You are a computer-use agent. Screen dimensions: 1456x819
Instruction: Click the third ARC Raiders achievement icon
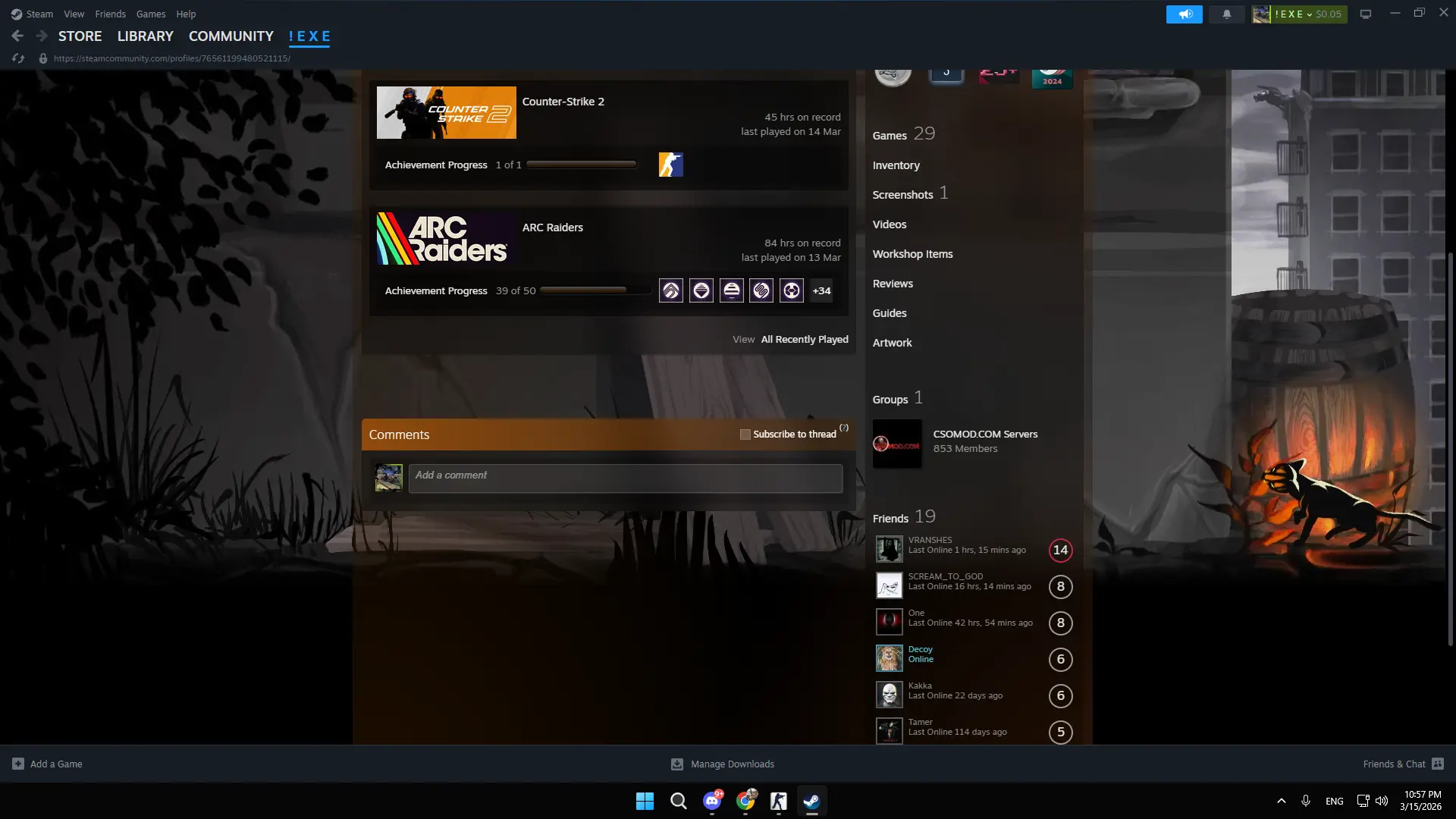pyautogui.click(x=732, y=290)
